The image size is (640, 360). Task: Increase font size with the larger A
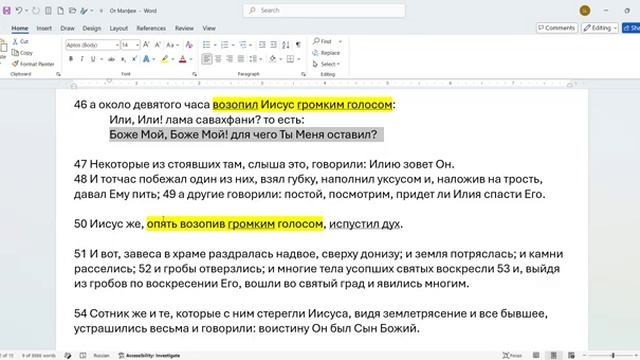click(x=147, y=44)
